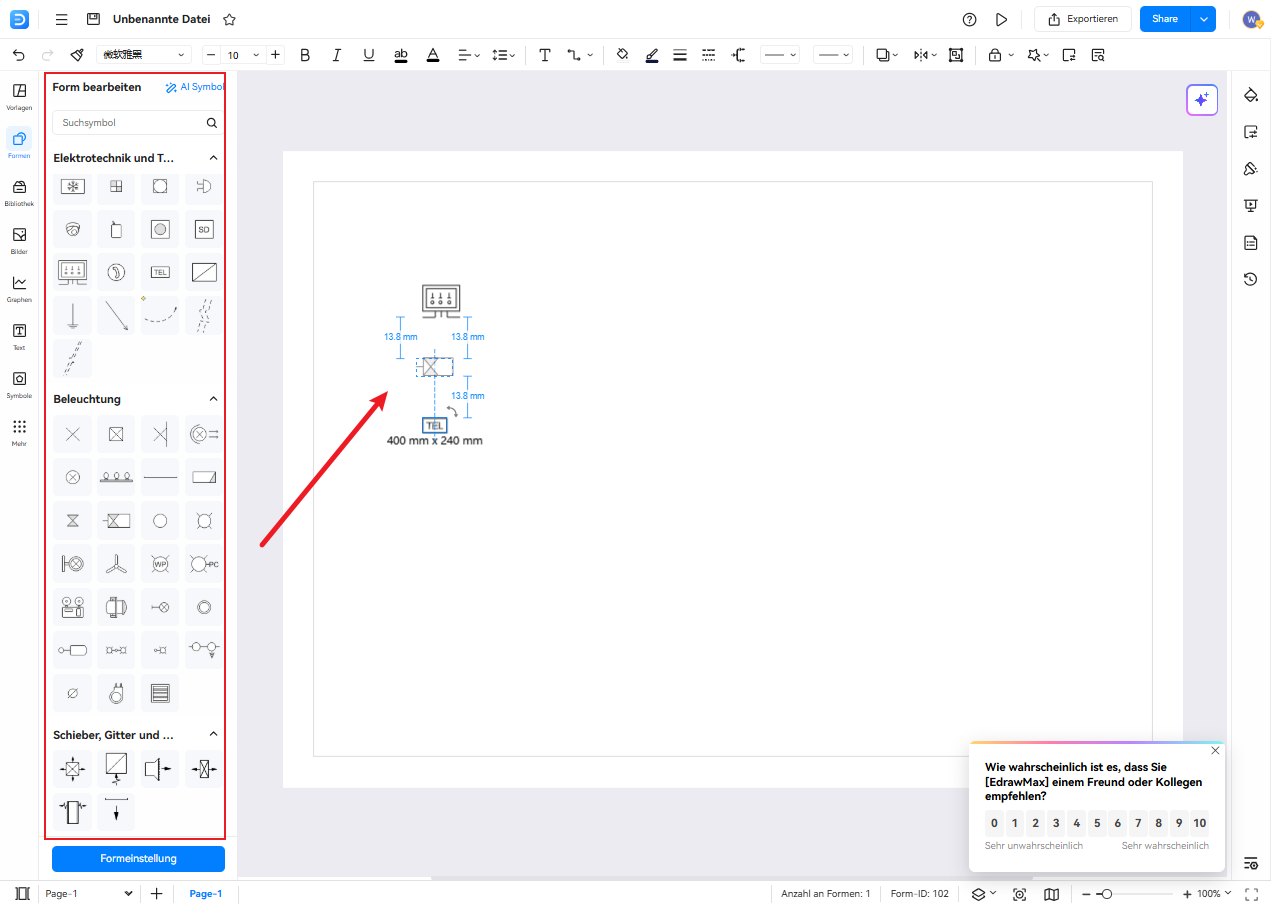1271x906 pixels.
Task: Open the AI Symbol tab
Action: pyautogui.click(x=194, y=87)
